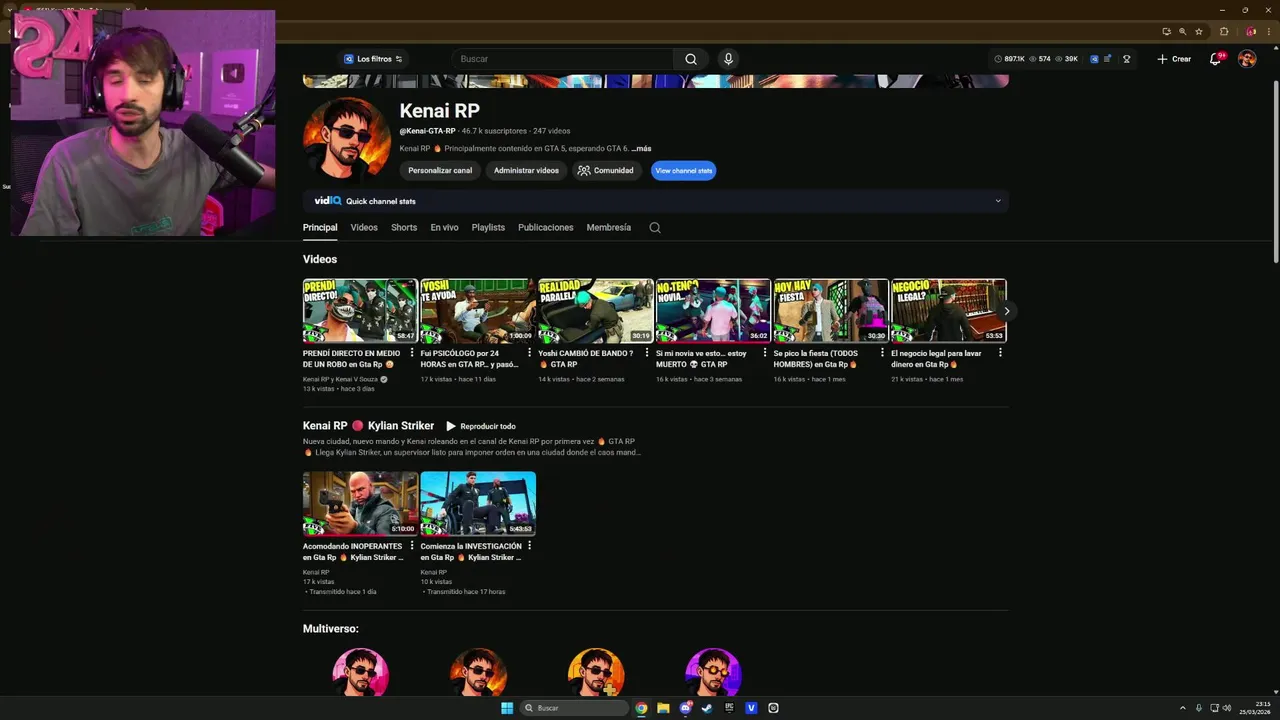This screenshot has height=720, width=1280.
Task: Open three-dot menu for Yoshi CAMBIÓ DE BANDO video
Action: (646, 353)
